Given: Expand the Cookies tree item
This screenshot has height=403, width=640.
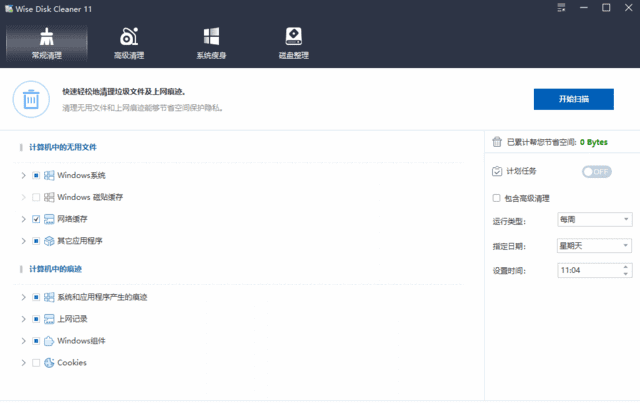Looking at the screenshot, I should click(23, 363).
